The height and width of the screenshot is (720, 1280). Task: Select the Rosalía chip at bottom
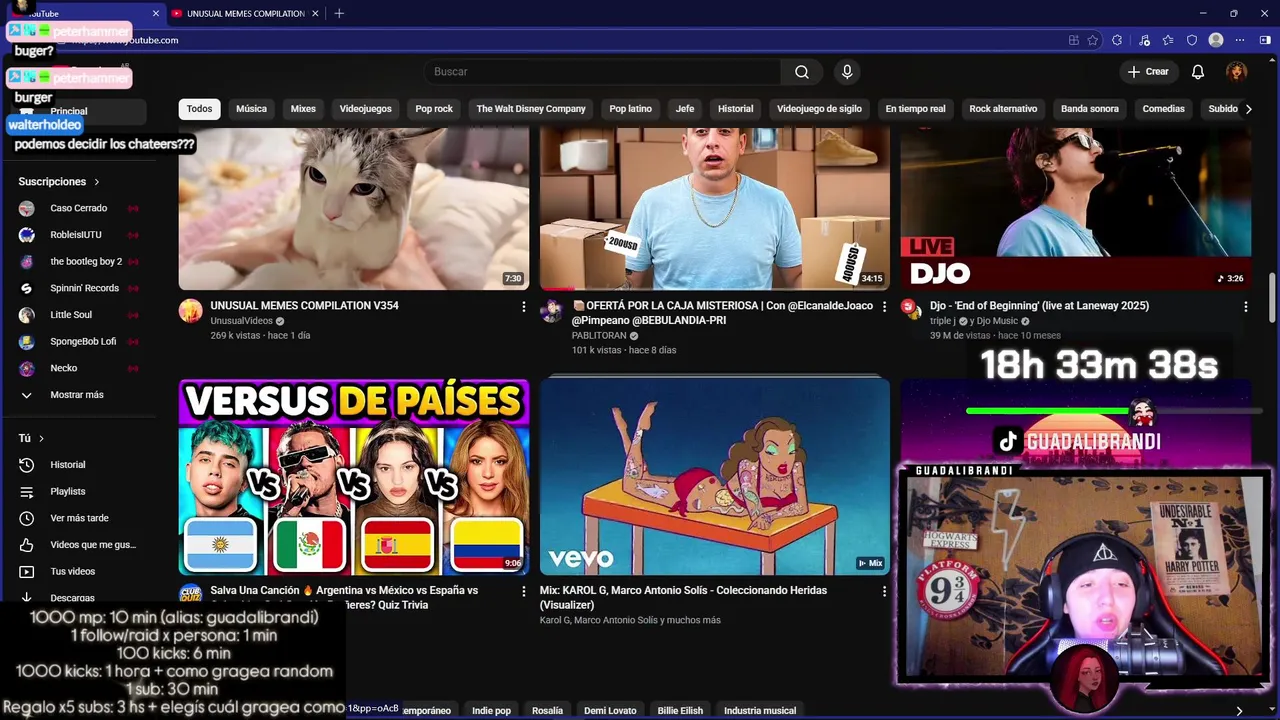(x=547, y=710)
